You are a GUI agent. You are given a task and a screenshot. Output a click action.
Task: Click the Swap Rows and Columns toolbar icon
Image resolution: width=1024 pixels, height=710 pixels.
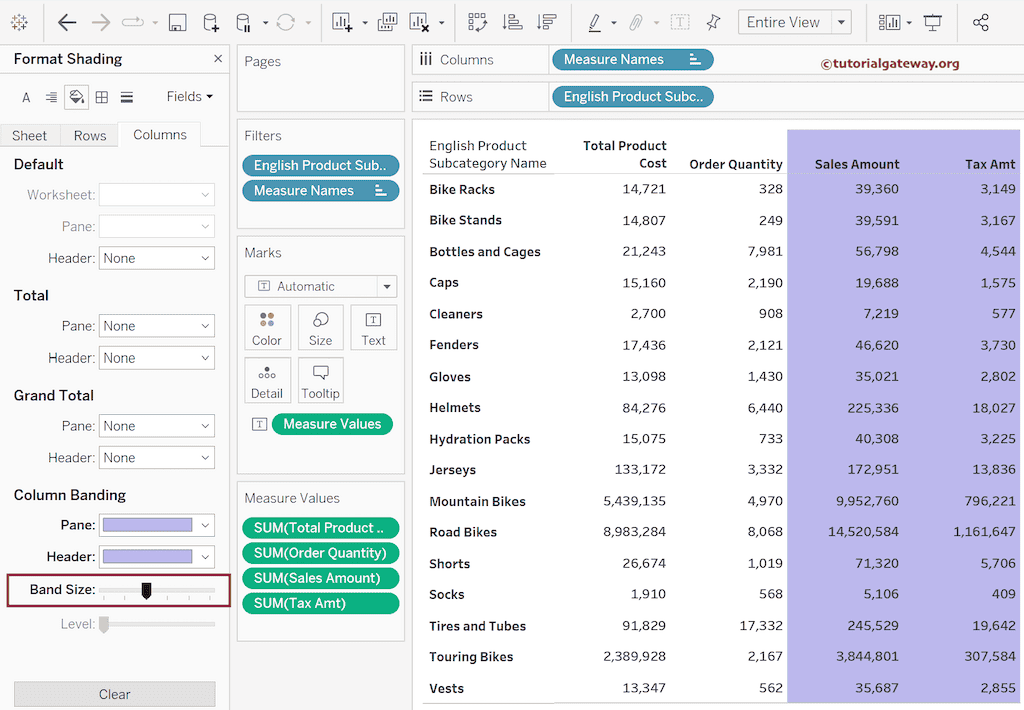(478, 21)
